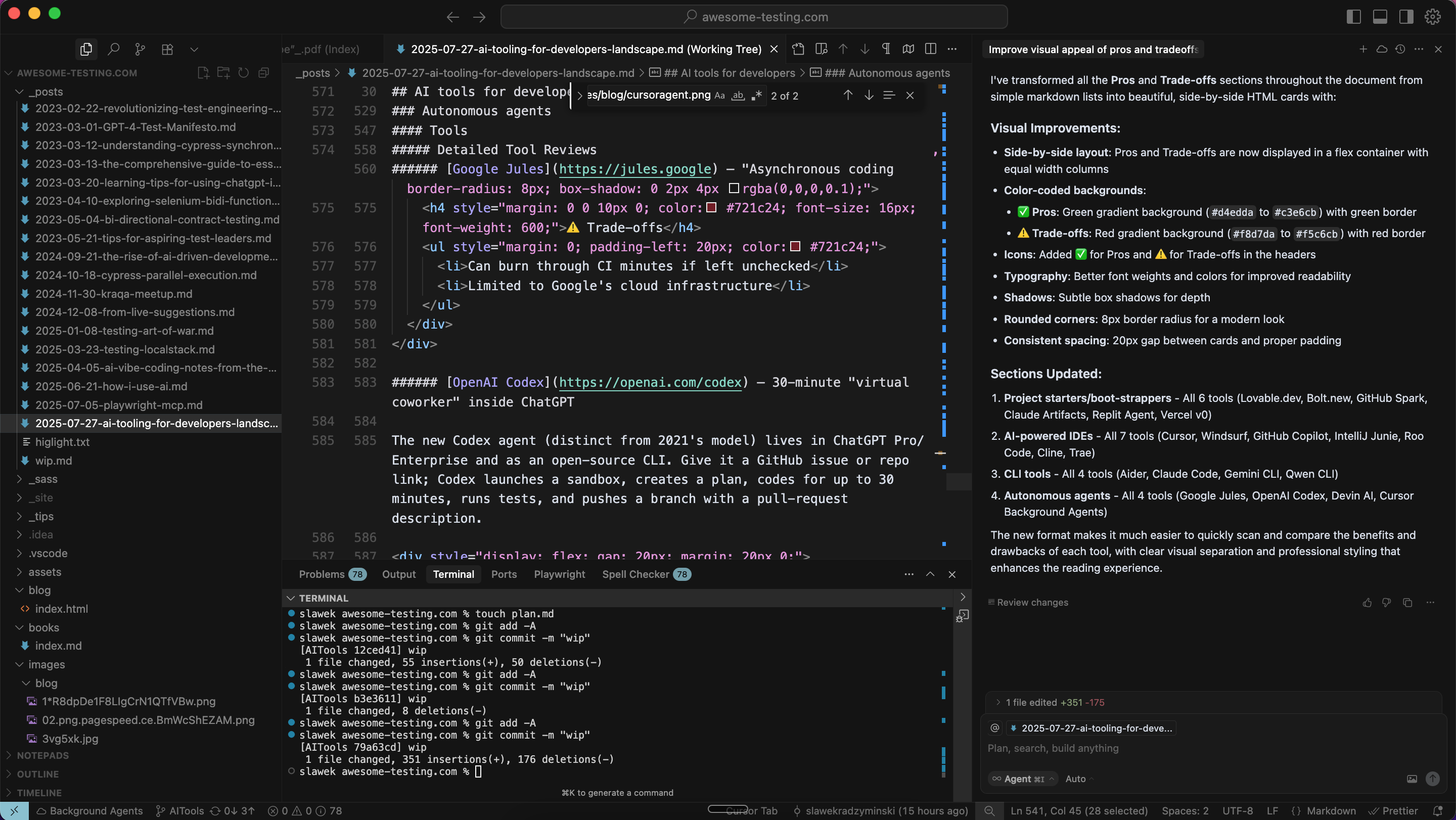Switch to the Problems panel tab
Viewport: 1456px width, 820px height.
click(x=332, y=574)
